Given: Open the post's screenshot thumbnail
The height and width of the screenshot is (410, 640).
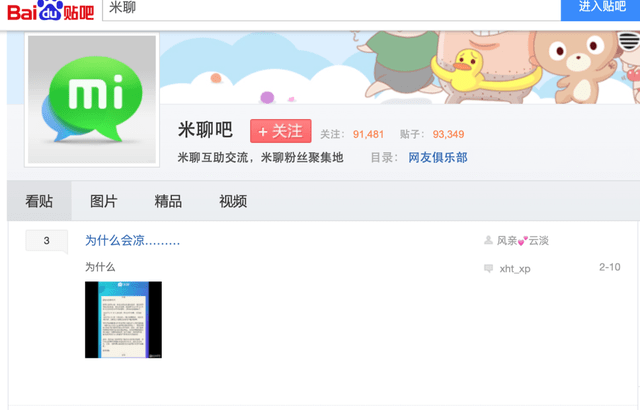Looking at the screenshot, I should 123,319.
